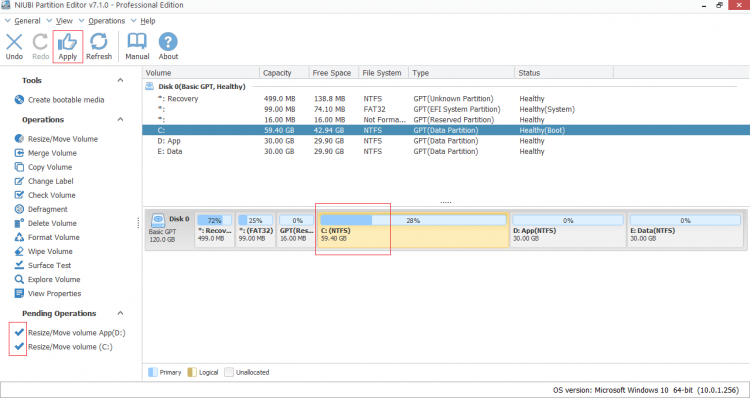
Task: Select the GPT(EFI System Partition) row
Action: (x=446, y=109)
